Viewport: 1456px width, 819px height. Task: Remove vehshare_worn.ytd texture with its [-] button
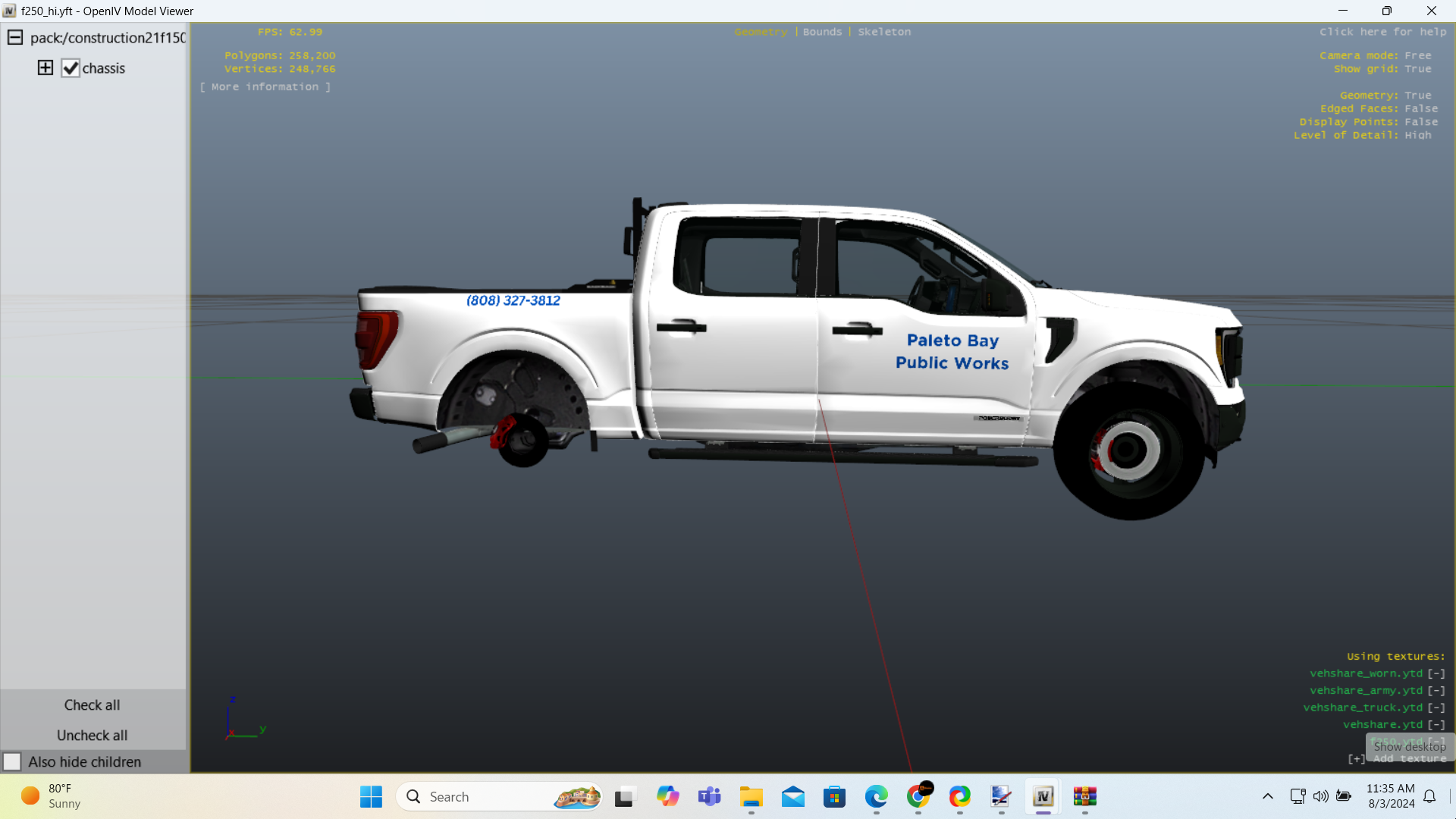tap(1436, 673)
